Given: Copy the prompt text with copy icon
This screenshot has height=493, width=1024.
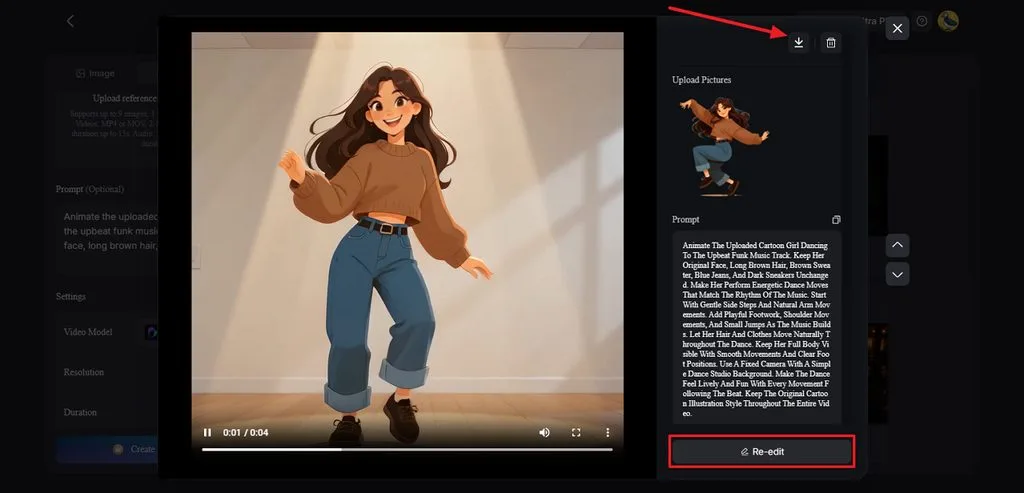Looking at the screenshot, I should [836, 220].
